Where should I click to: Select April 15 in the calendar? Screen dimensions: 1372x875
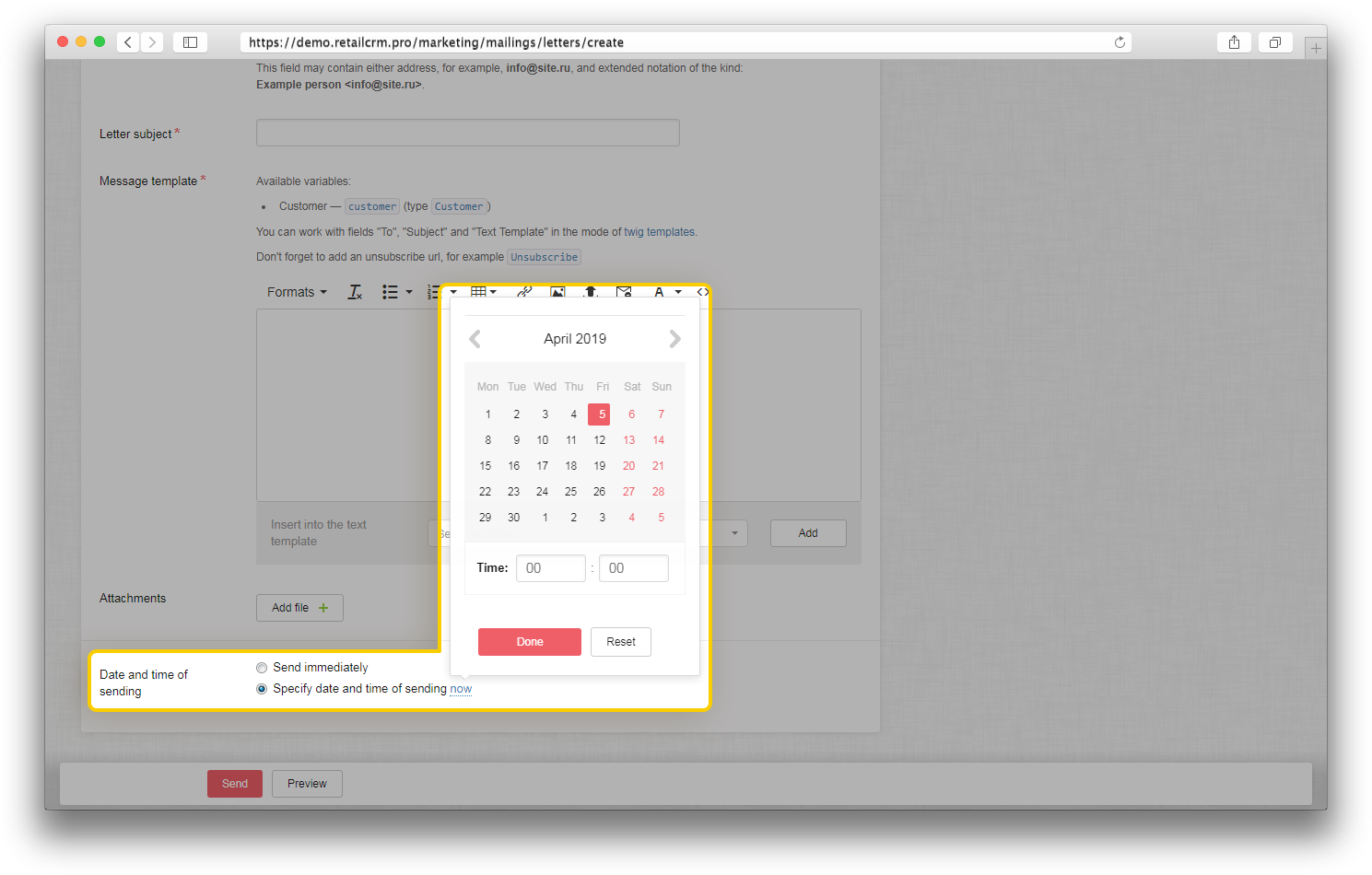tap(486, 466)
